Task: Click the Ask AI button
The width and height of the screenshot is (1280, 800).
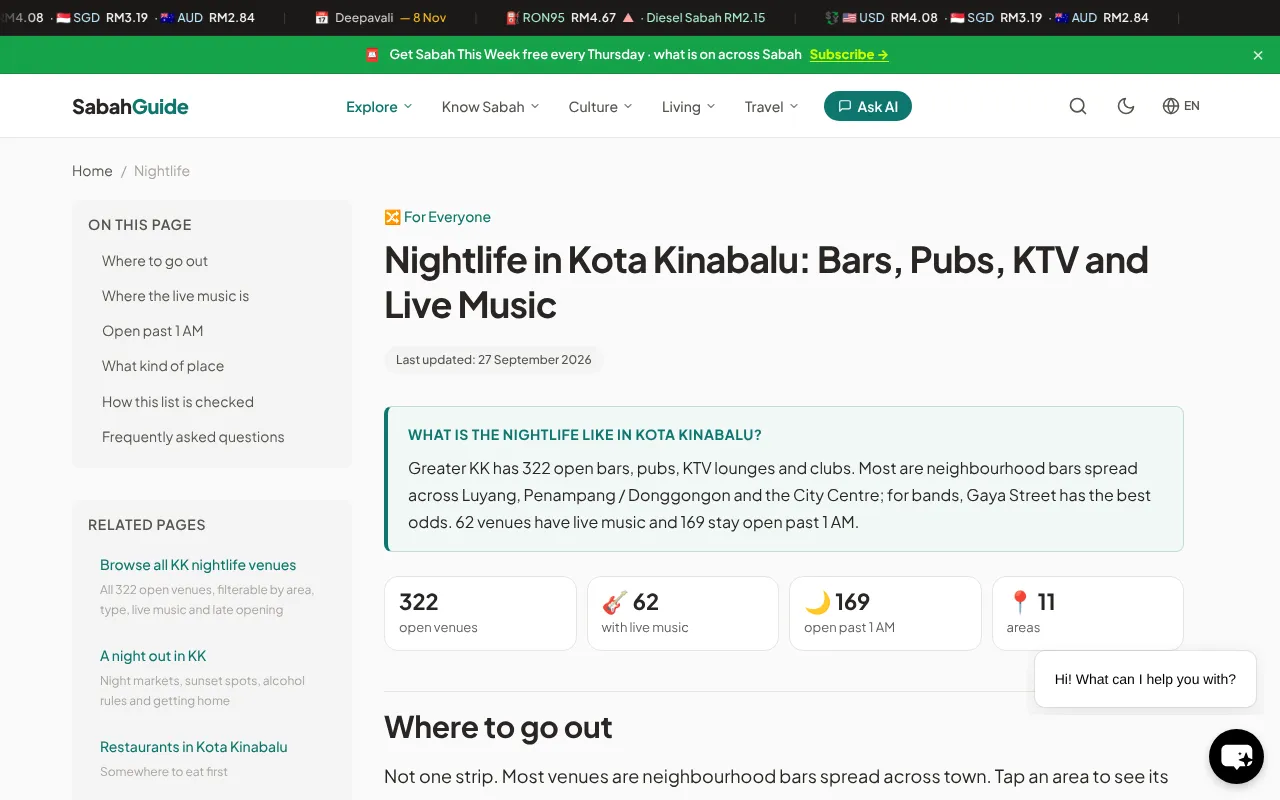Action: pos(868,106)
